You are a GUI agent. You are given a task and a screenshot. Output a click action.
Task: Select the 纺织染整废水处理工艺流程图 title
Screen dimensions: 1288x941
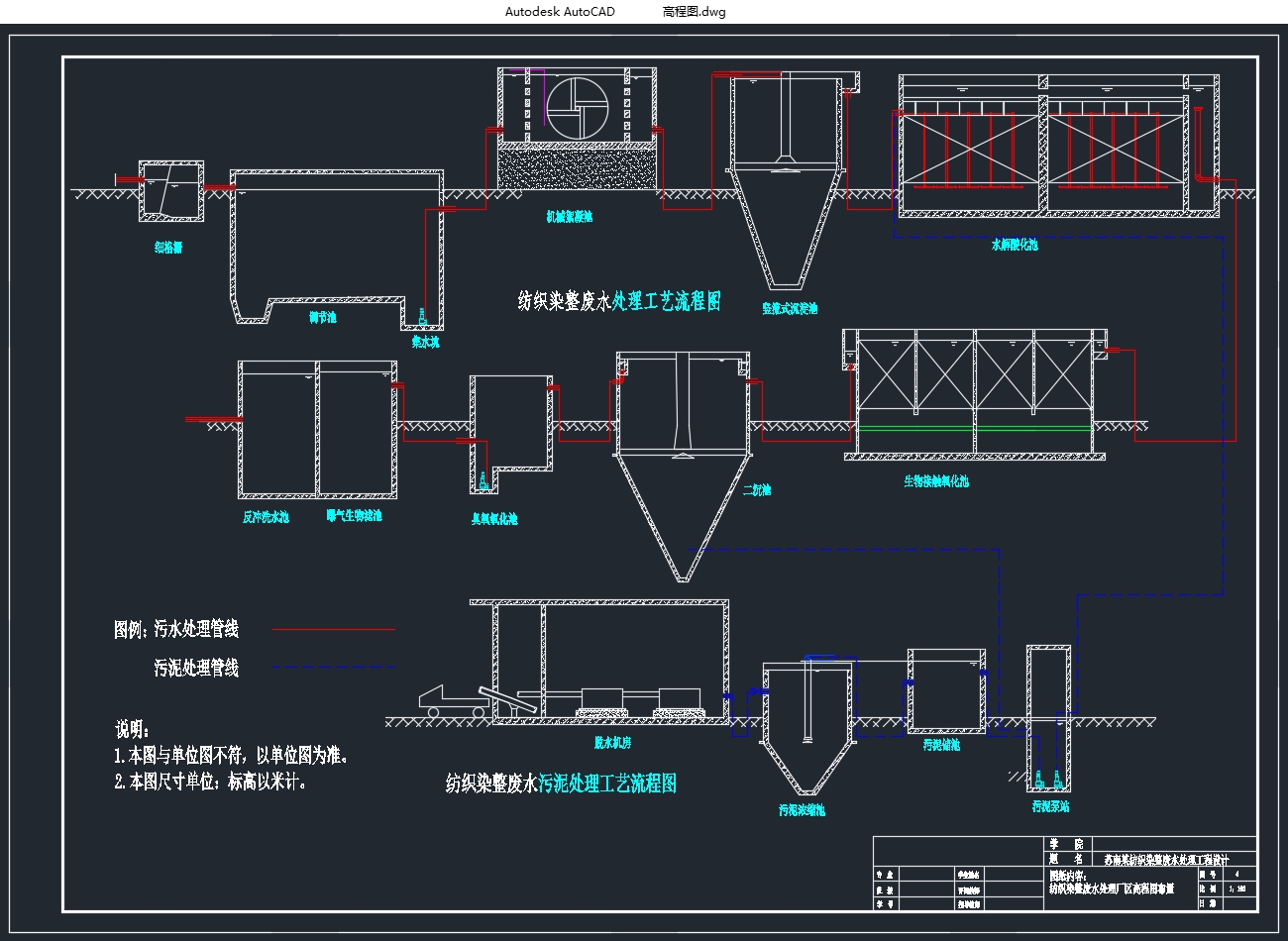coord(618,301)
